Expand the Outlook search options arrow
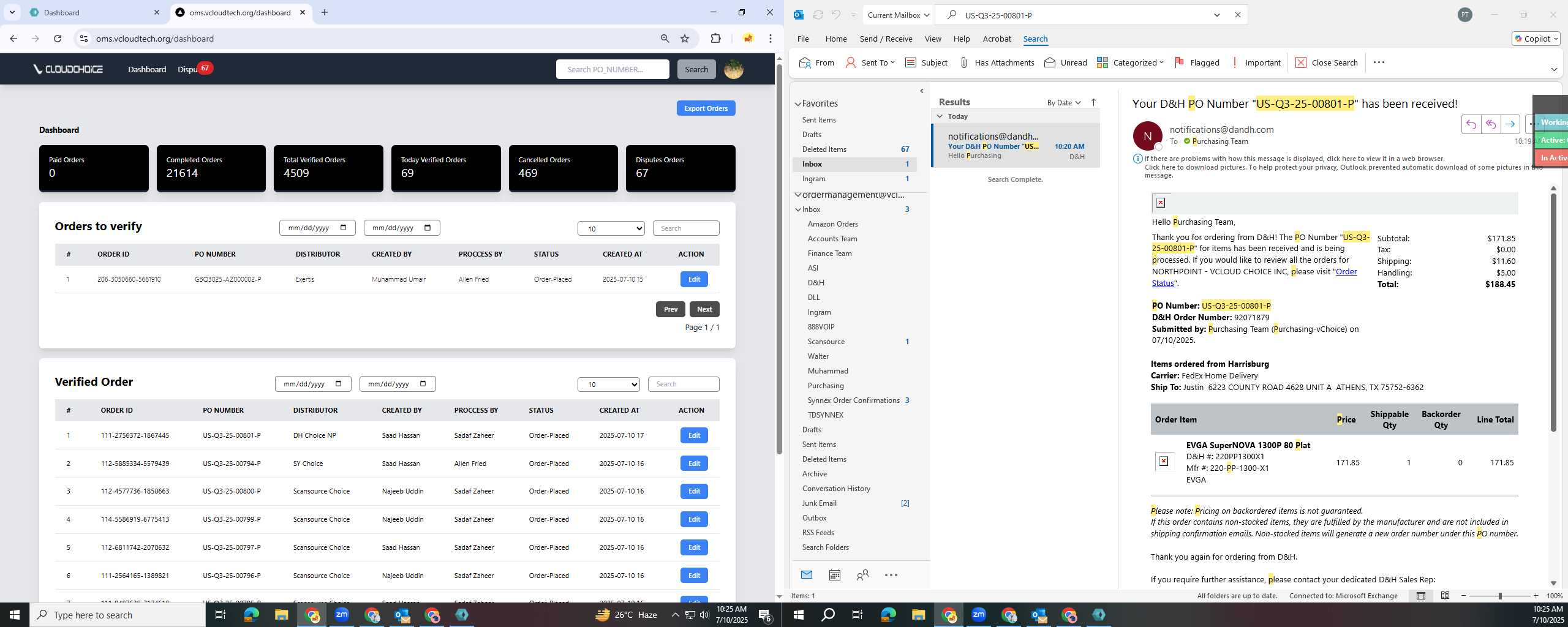The image size is (1568, 627). point(1216,15)
